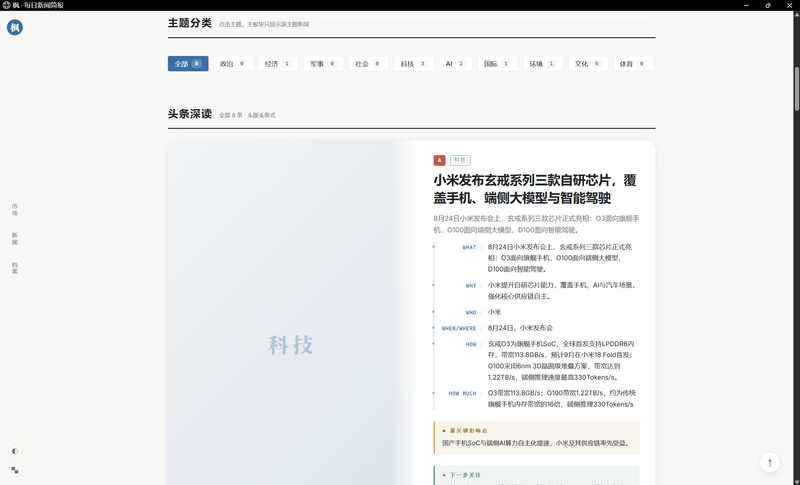Screen dimensions: 800x485
Task: Click the 科技 placeholder image of the card
Action: (291, 313)
